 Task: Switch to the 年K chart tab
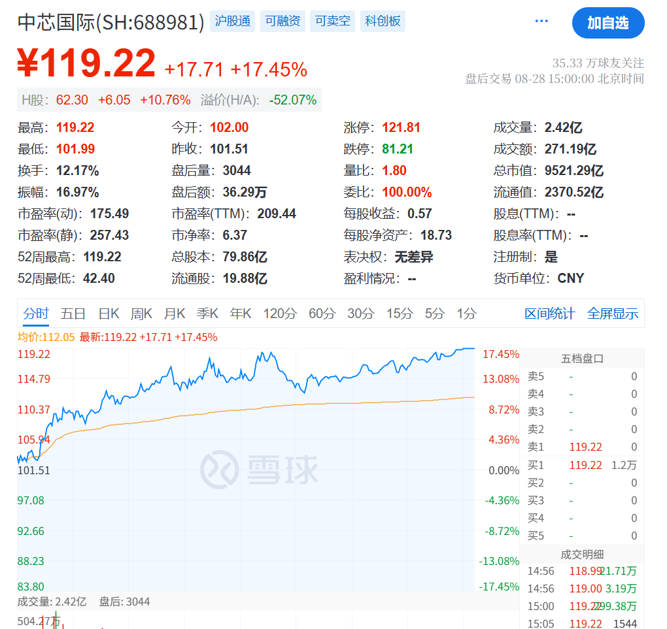tap(240, 314)
